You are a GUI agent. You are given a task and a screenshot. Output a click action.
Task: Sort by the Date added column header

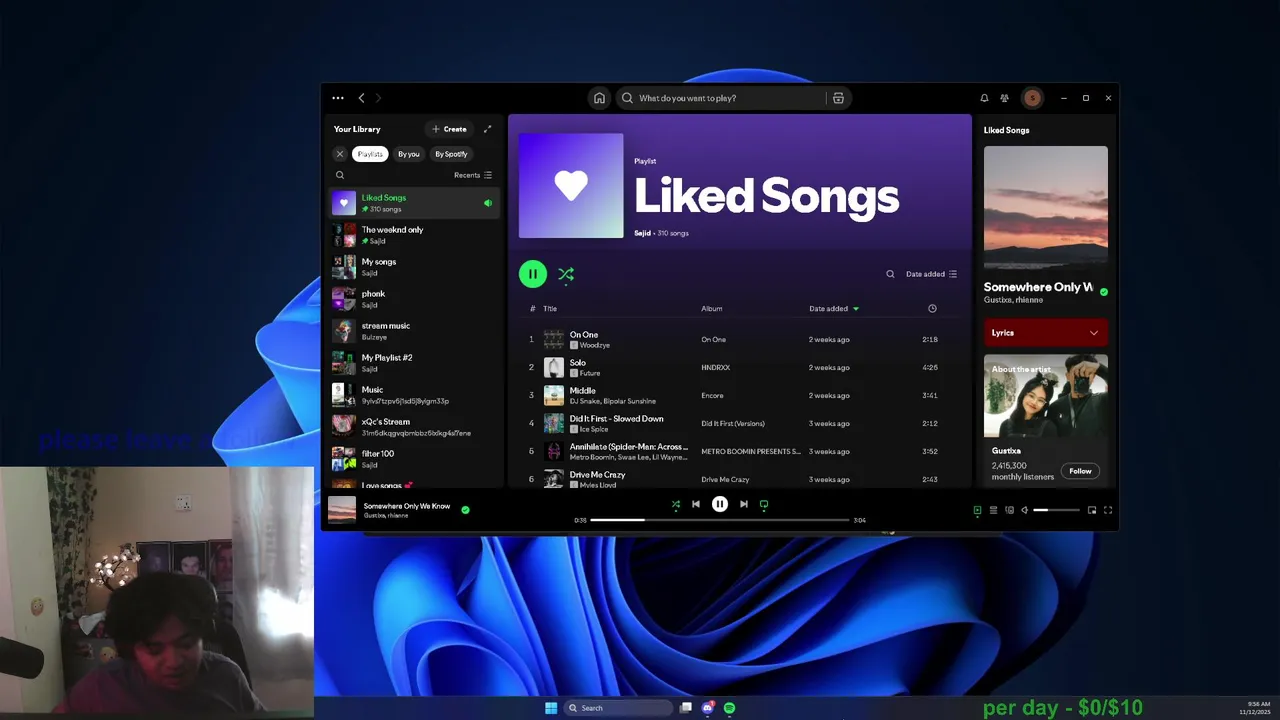coord(834,308)
